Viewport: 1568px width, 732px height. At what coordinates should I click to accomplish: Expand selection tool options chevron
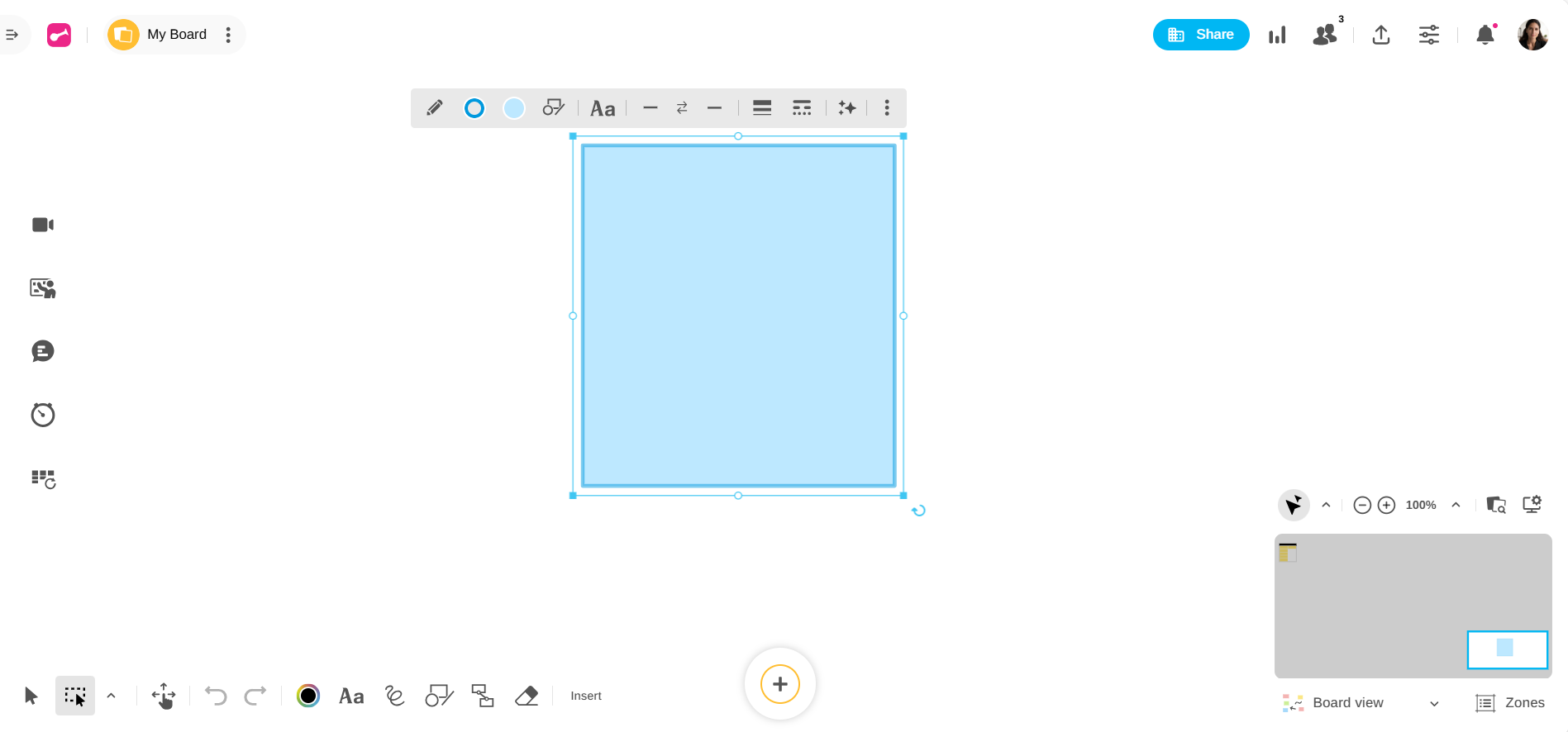click(x=111, y=696)
